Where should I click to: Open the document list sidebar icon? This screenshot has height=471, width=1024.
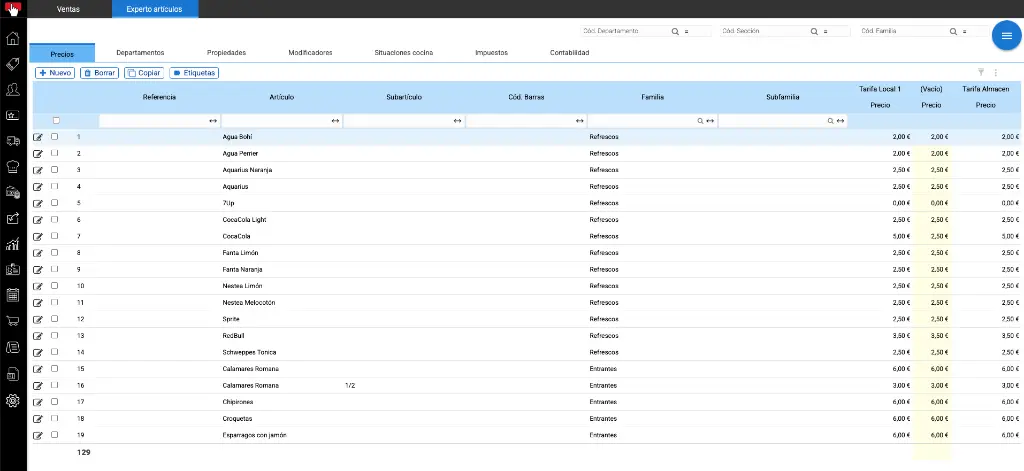tap(12, 347)
